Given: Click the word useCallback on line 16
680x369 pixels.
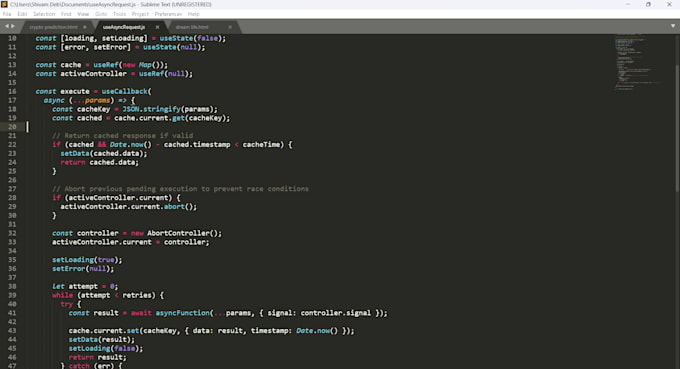Looking at the screenshot, I should (124, 91).
